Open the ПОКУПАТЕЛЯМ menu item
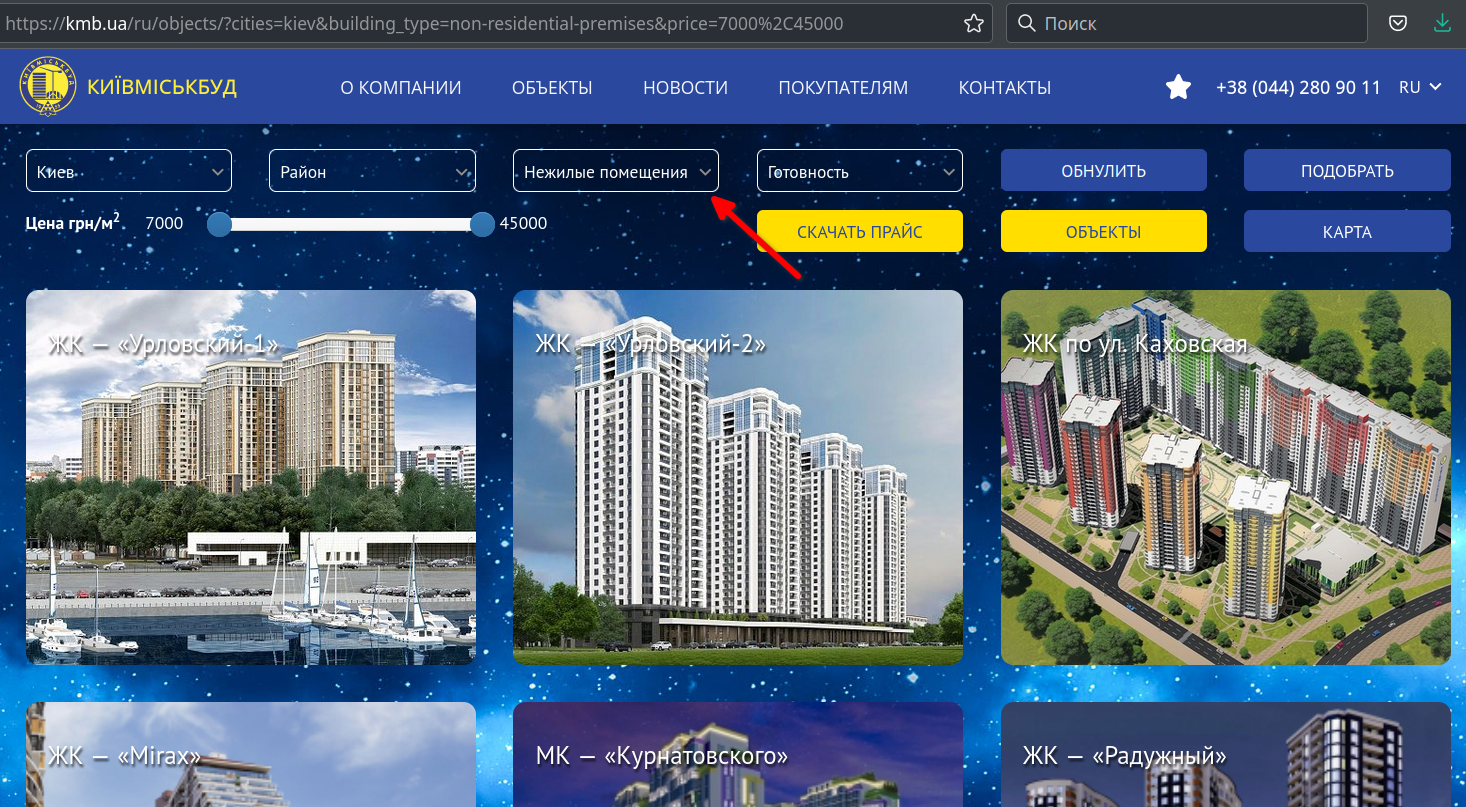 point(843,88)
